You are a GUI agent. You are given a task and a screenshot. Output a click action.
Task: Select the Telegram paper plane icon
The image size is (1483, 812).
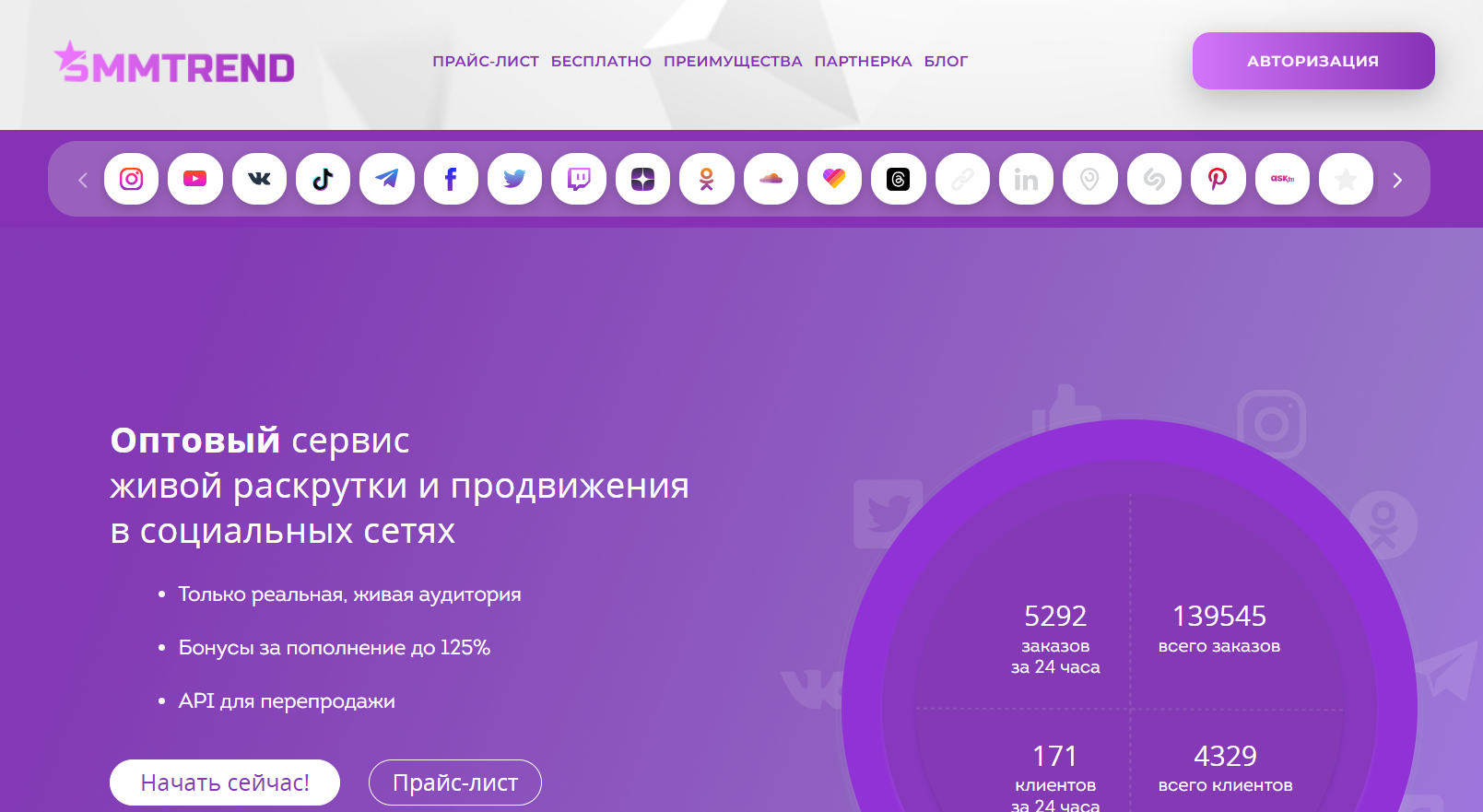[x=387, y=179]
